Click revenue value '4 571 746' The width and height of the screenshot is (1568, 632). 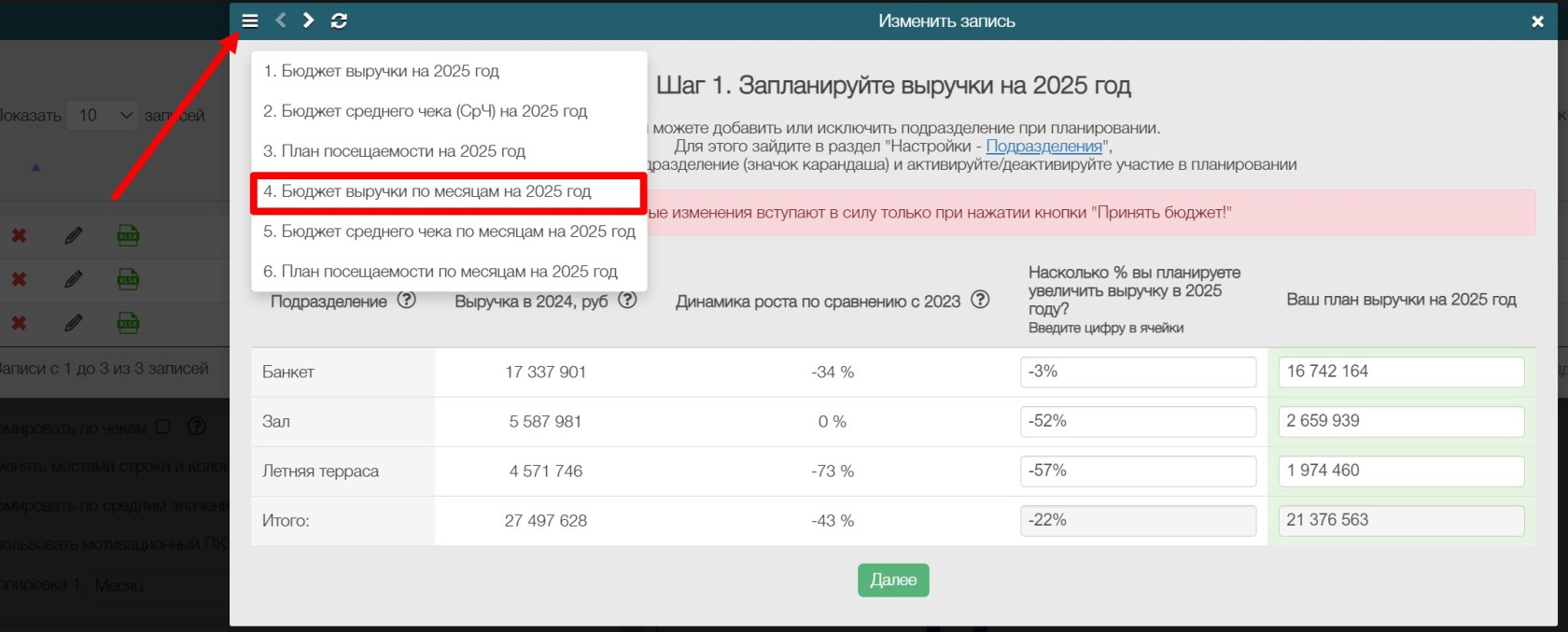pyautogui.click(x=545, y=471)
